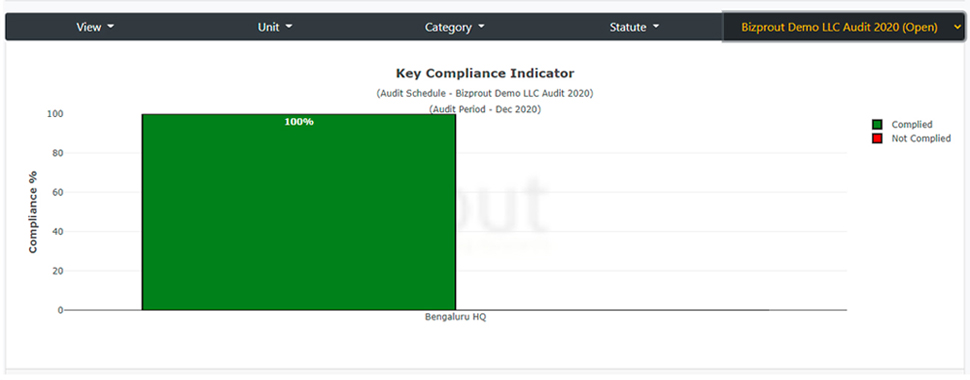
Task: Expand the Unit dropdown menu
Action: coord(275,27)
